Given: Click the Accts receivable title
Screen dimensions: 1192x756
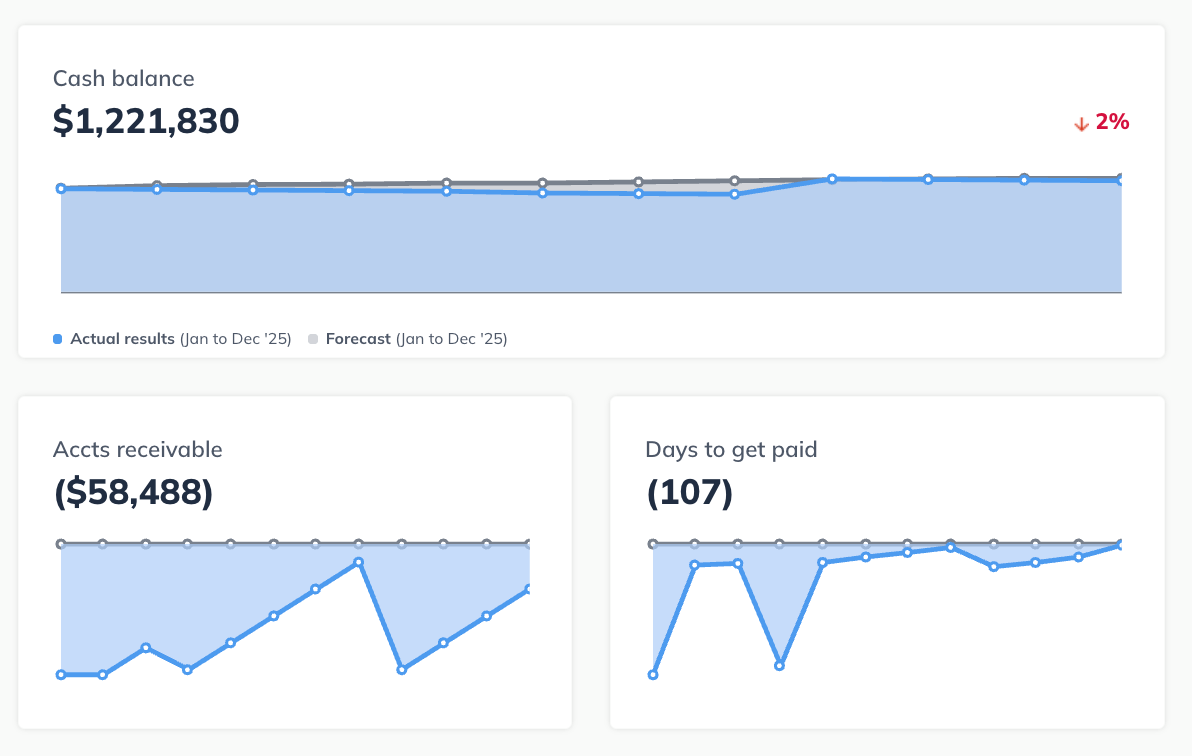Looking at the screenshot, I should pos(138,449).
